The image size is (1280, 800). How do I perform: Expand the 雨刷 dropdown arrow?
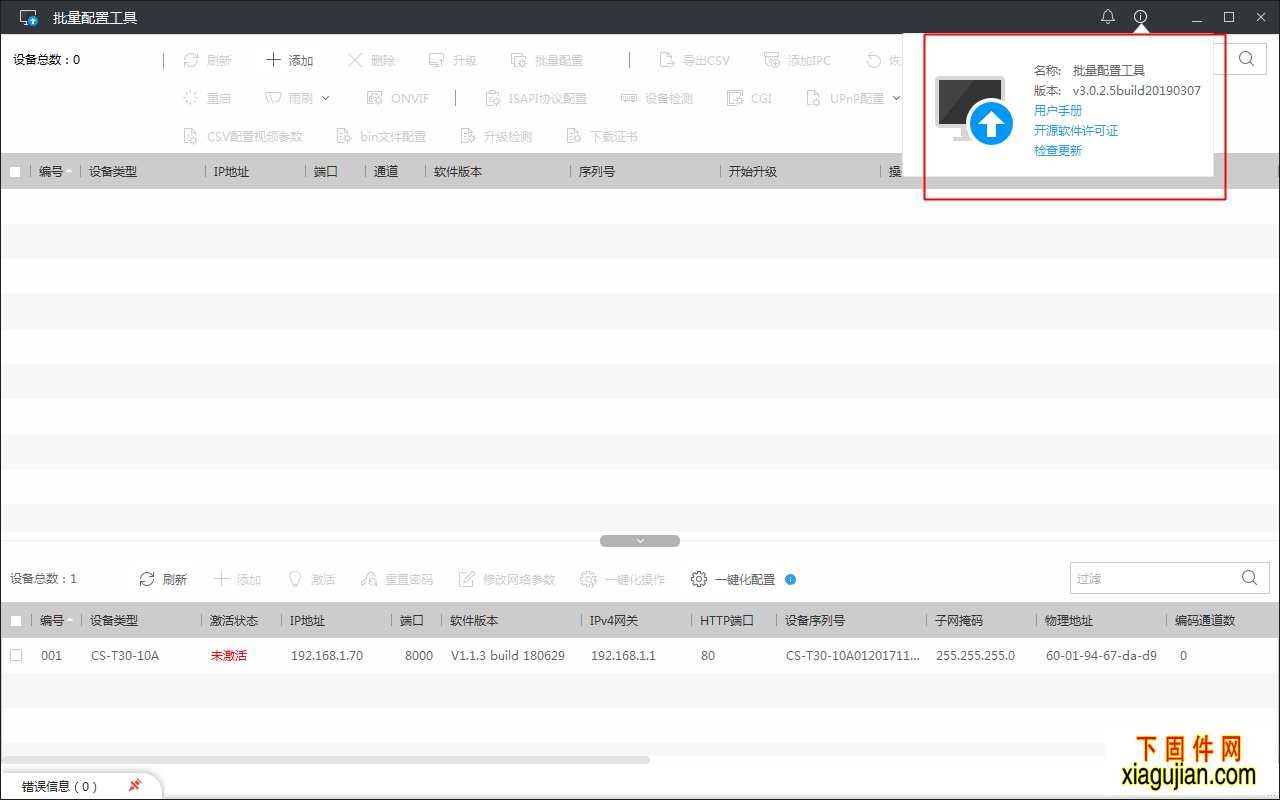326,98
